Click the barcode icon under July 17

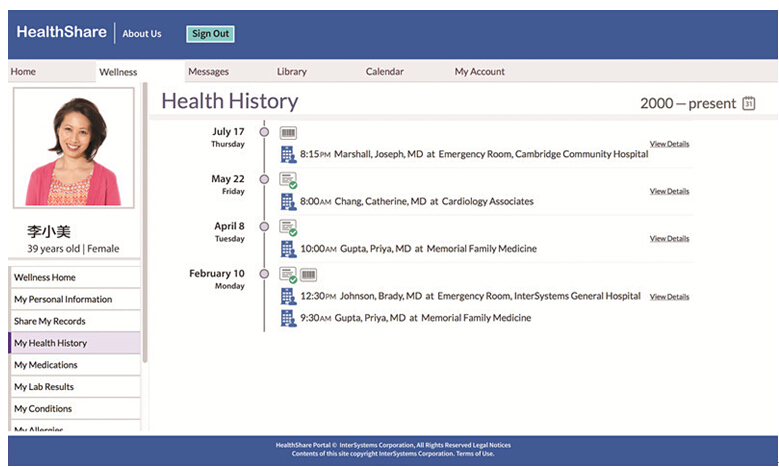(288, 132)
